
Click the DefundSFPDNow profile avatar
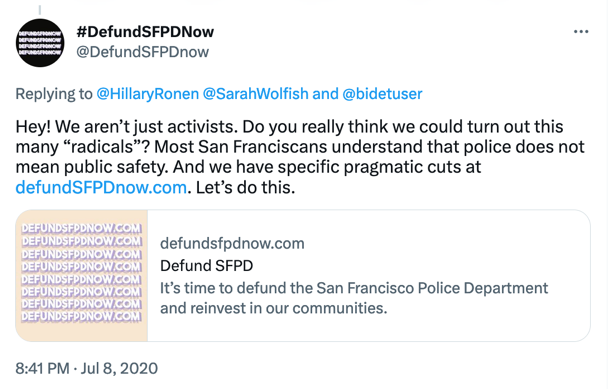[x=40, y=43]
